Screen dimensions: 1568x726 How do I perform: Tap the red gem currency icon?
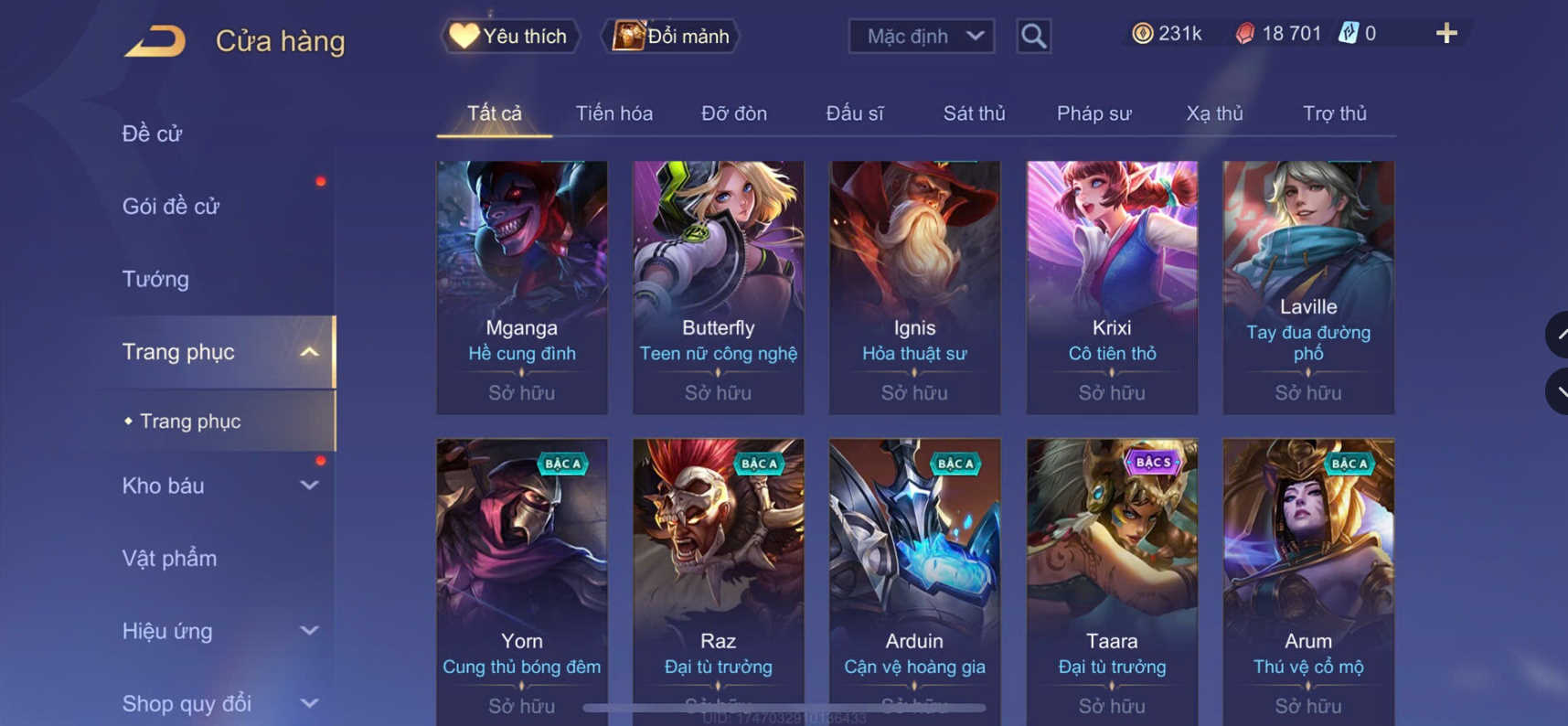coord(1244,34)
